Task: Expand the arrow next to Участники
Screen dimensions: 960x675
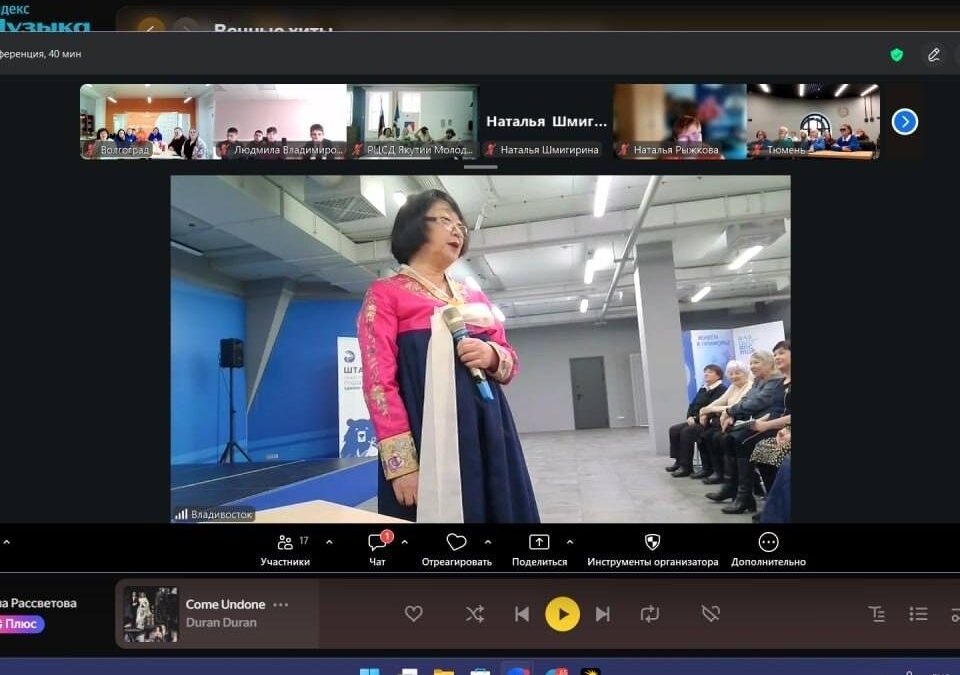Action: 329,542
